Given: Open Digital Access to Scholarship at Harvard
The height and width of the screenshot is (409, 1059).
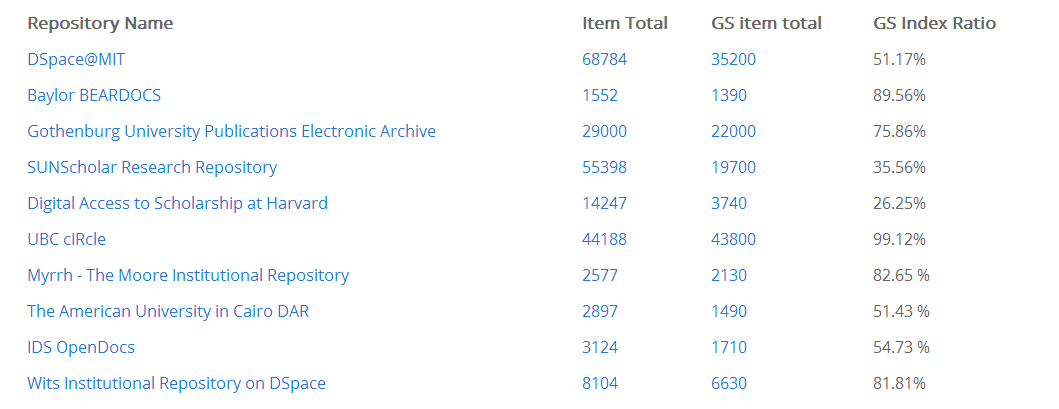Looking at the screenshot, I should click(177, 203).
